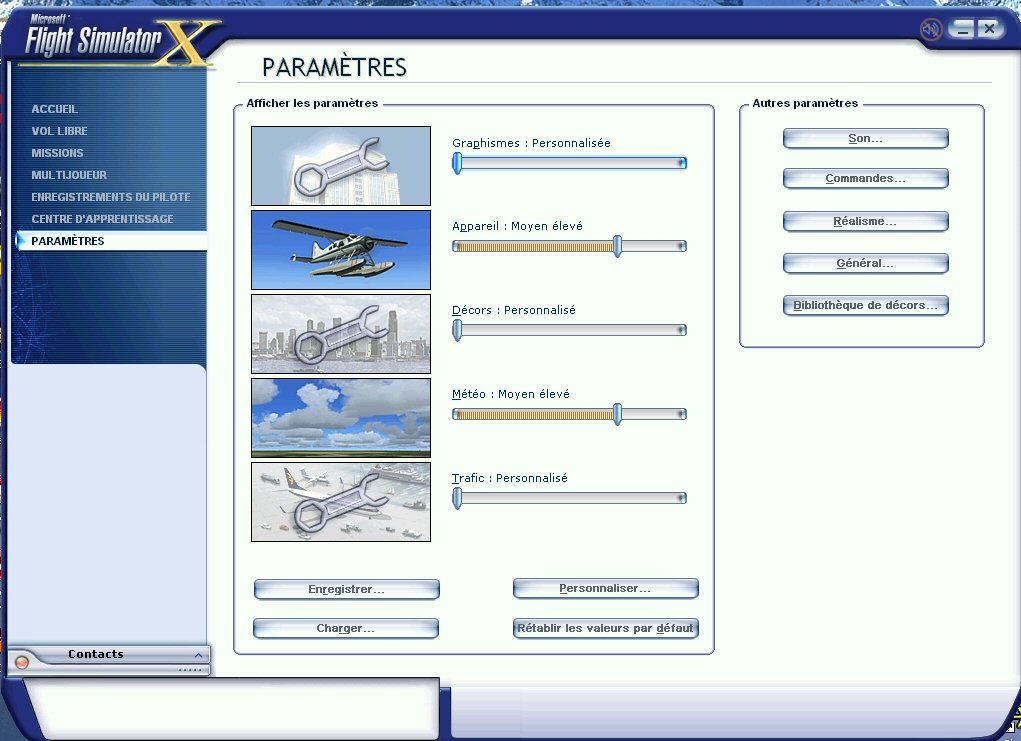Go to the Accueil section
The width and height of the screenshot is (1021, 741).
pyautogui.click(x=54, y=109)
